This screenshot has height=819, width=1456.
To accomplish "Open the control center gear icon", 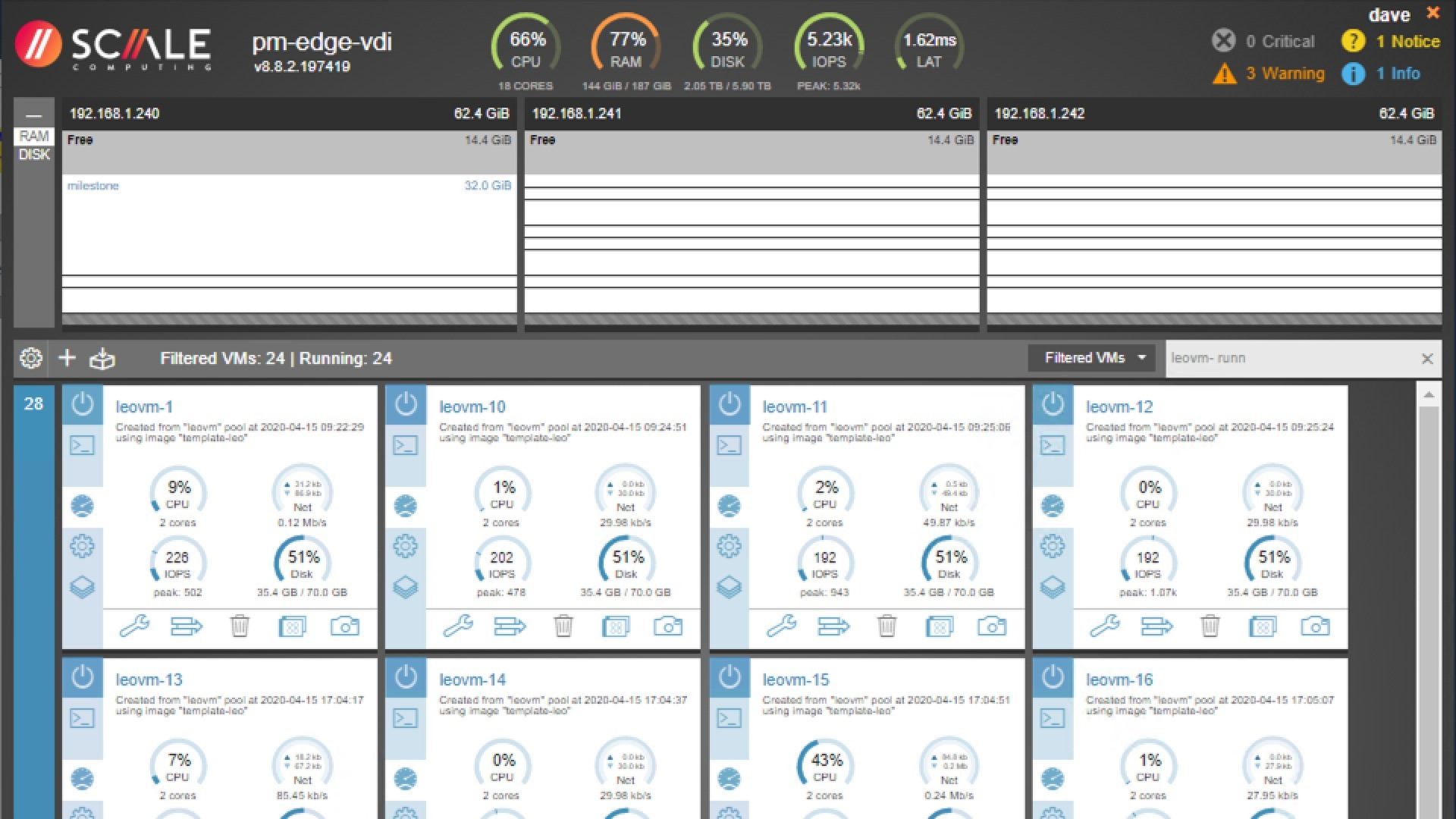I will coord(31,358).
